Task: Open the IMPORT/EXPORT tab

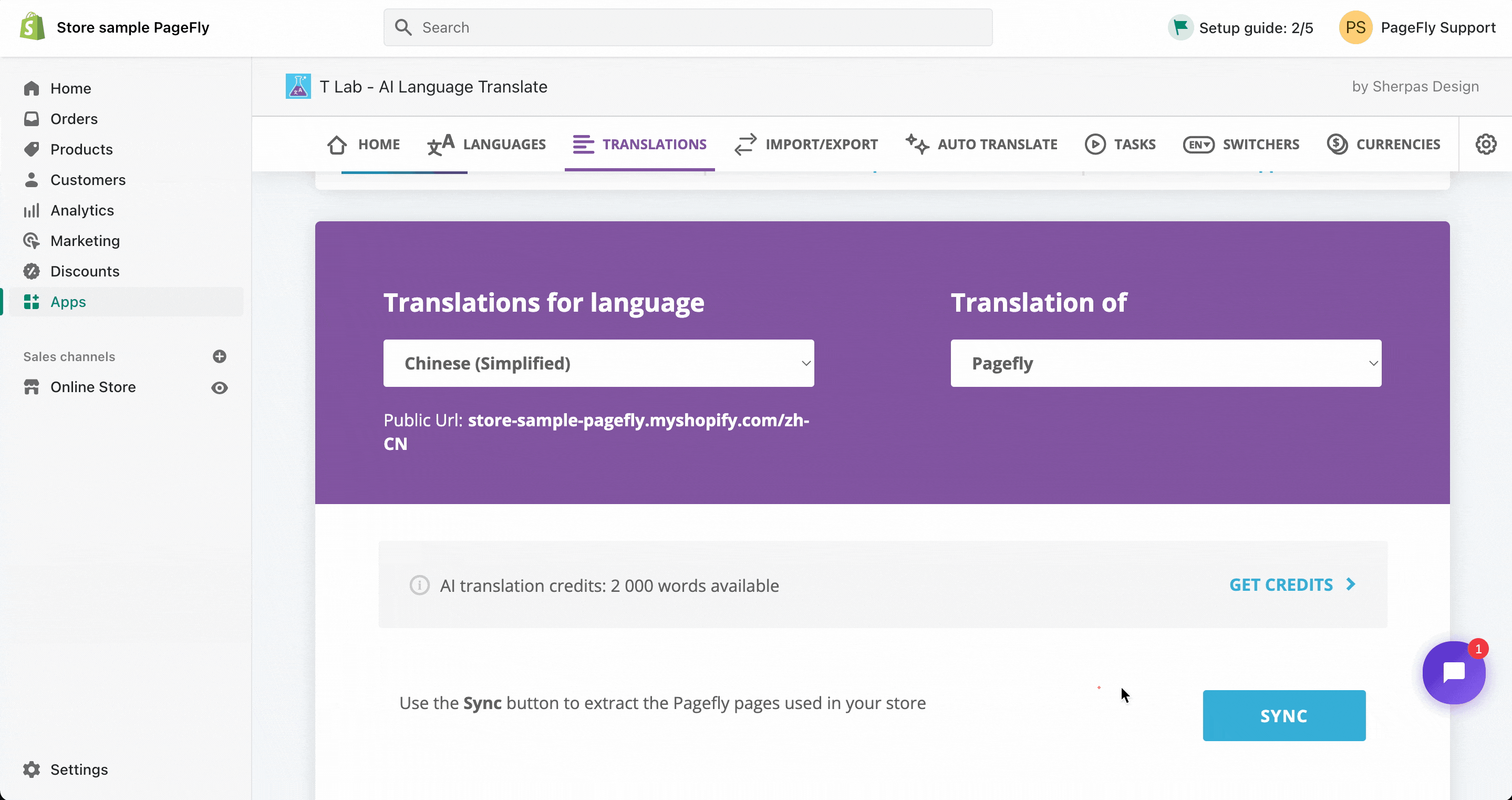Action: pyautogui.click(x=806, y=145)
